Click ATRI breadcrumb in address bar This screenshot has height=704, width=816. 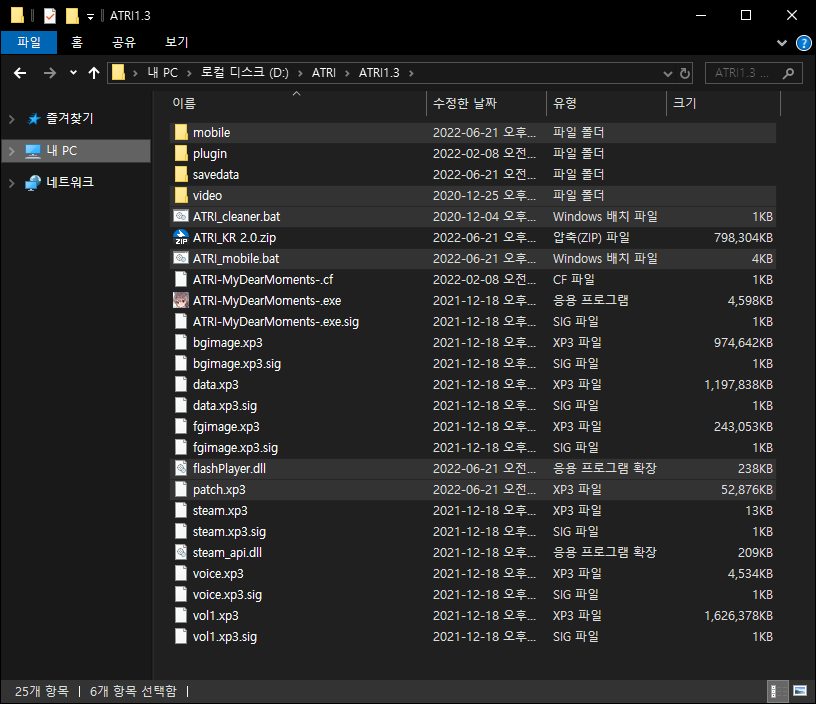(324, 73)
